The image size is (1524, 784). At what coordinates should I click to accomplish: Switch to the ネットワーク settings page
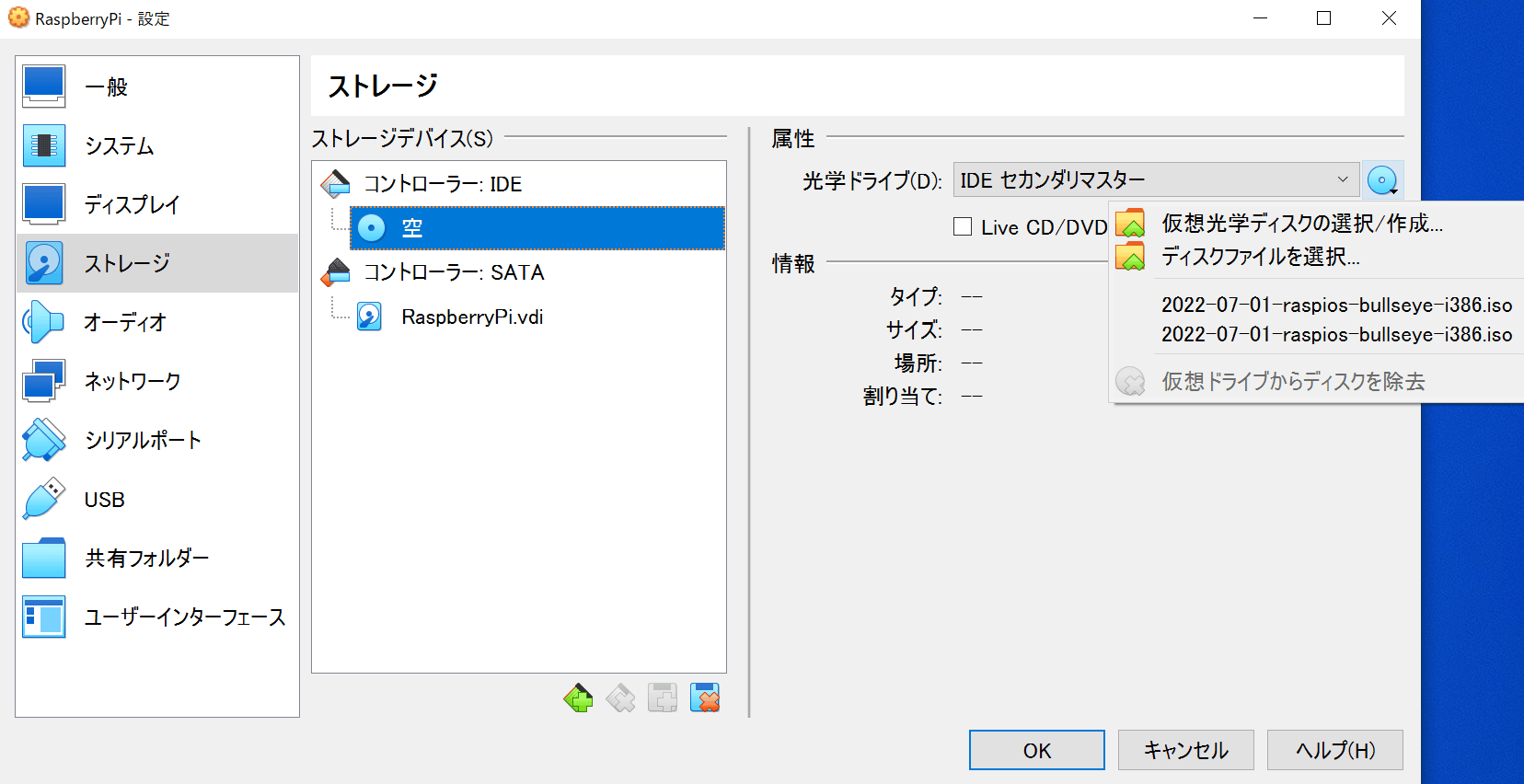tap(157, 381)
